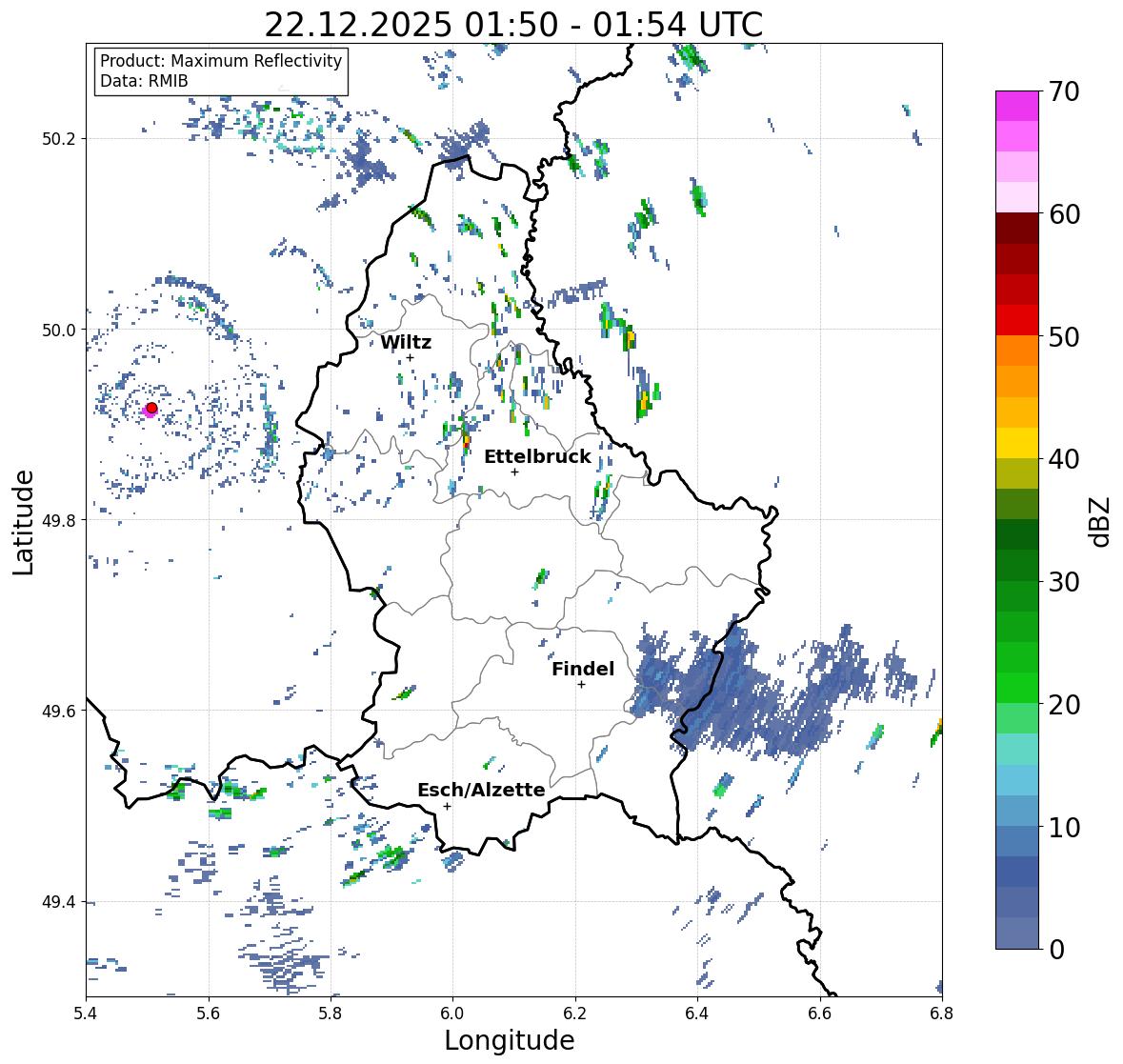Click the Product: Maximum Reflectivity text
Screen dimensions: 1123x1064
[x=221, y=61]
